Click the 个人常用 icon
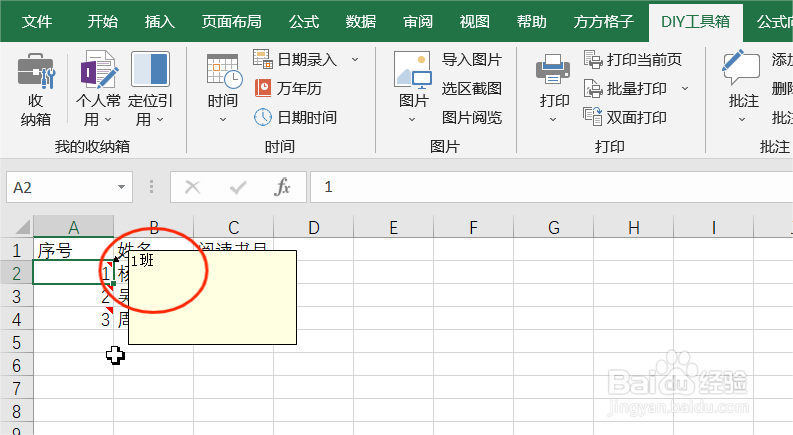 click(99, 69)
